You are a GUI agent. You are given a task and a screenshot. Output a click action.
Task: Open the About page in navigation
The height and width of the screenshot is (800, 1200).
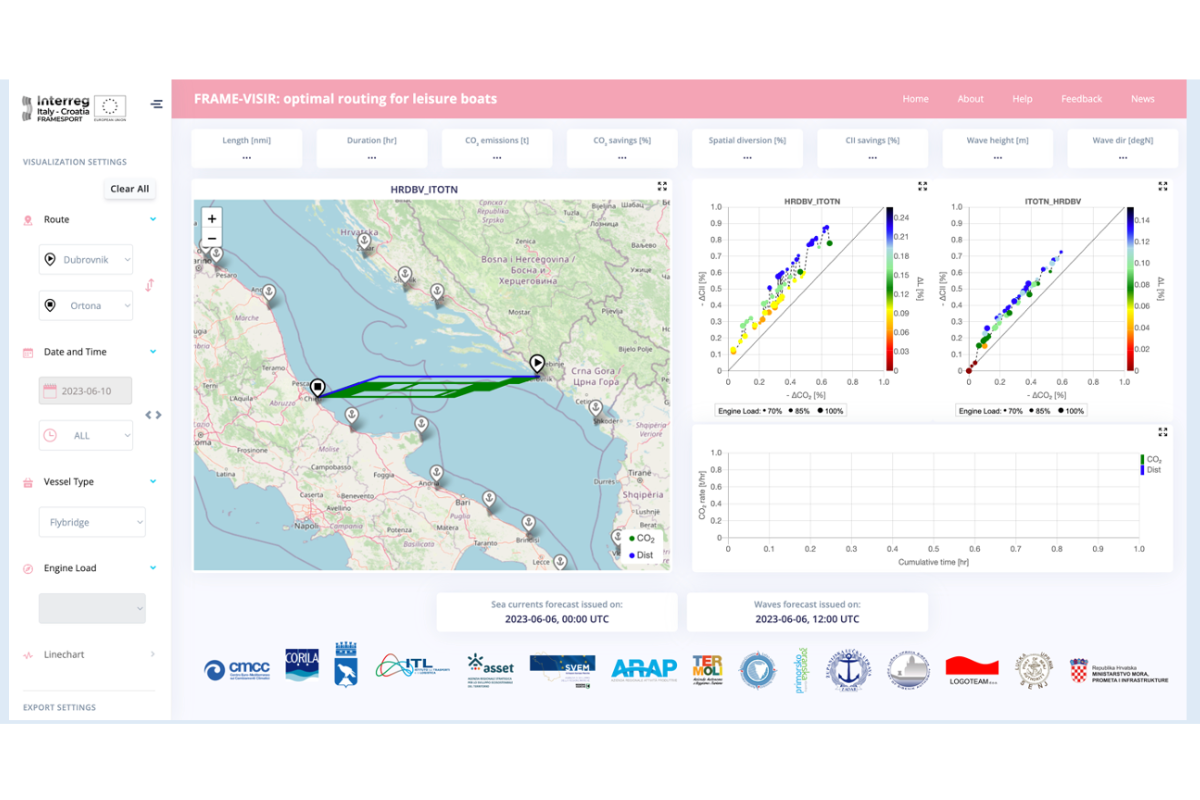pos(970,99)
